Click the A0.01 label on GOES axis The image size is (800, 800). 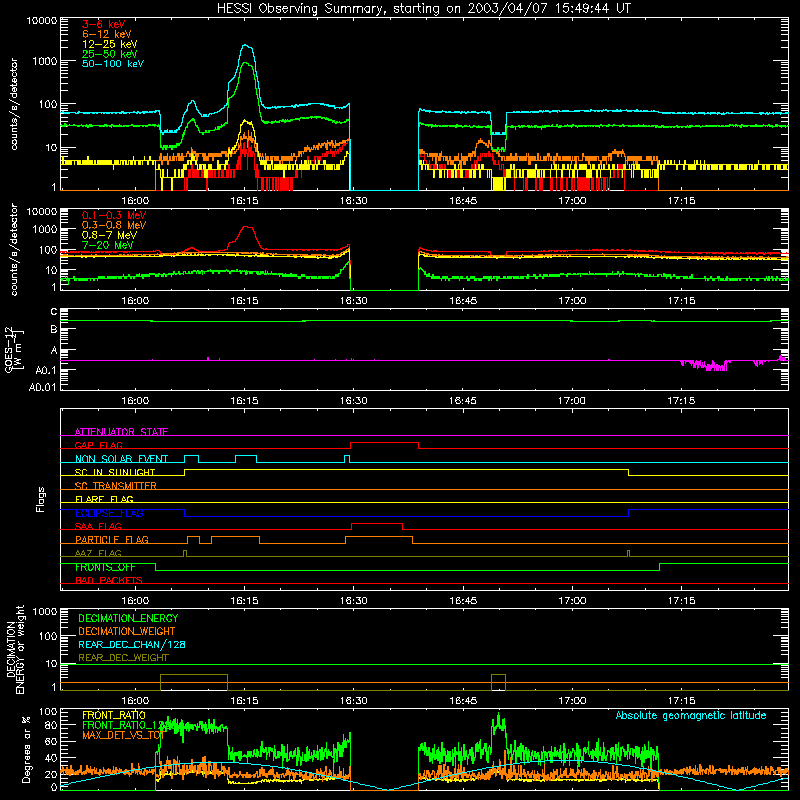pyautogui.click(x=42, y=387)
